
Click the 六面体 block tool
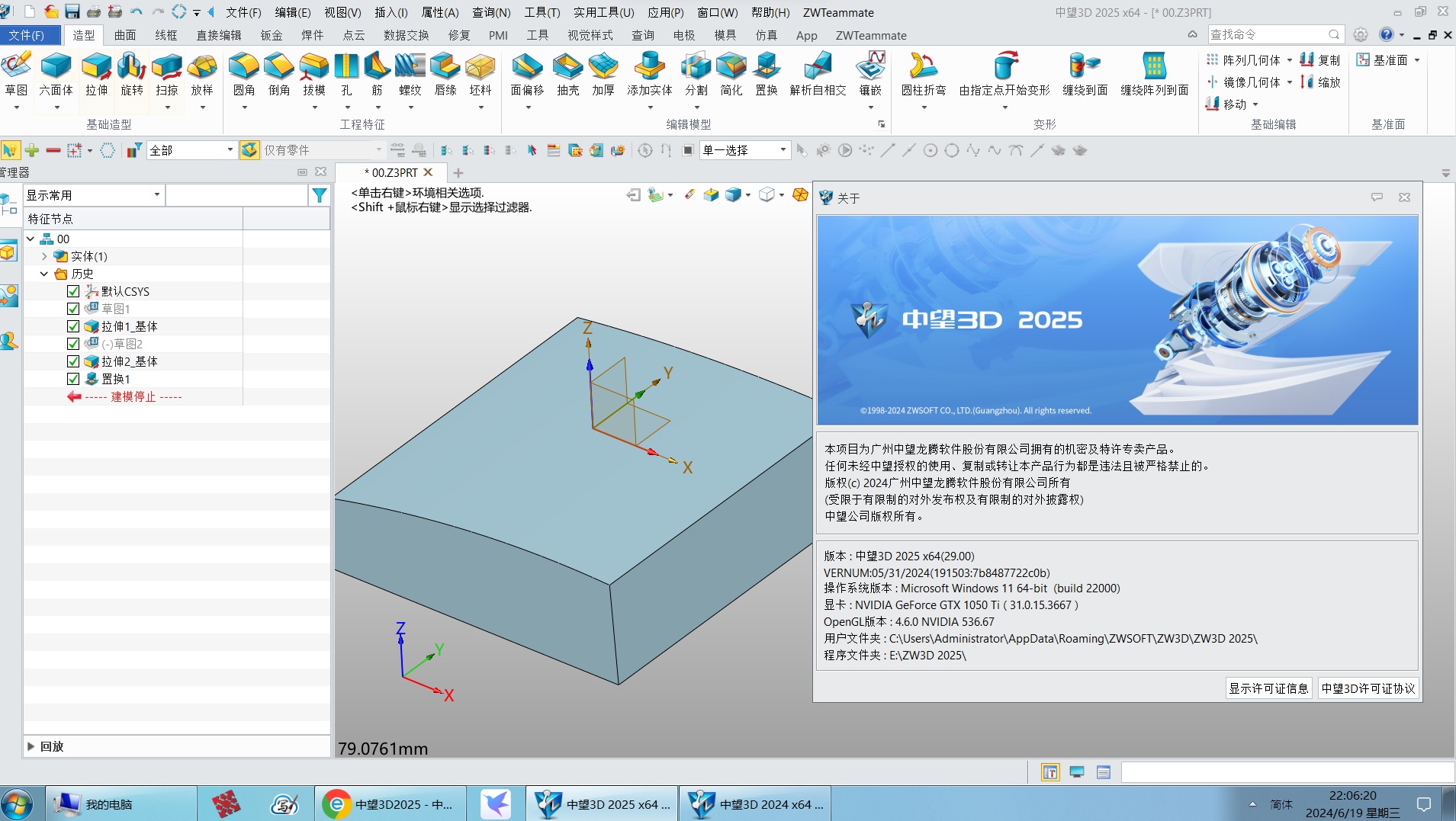pos(56,74)
